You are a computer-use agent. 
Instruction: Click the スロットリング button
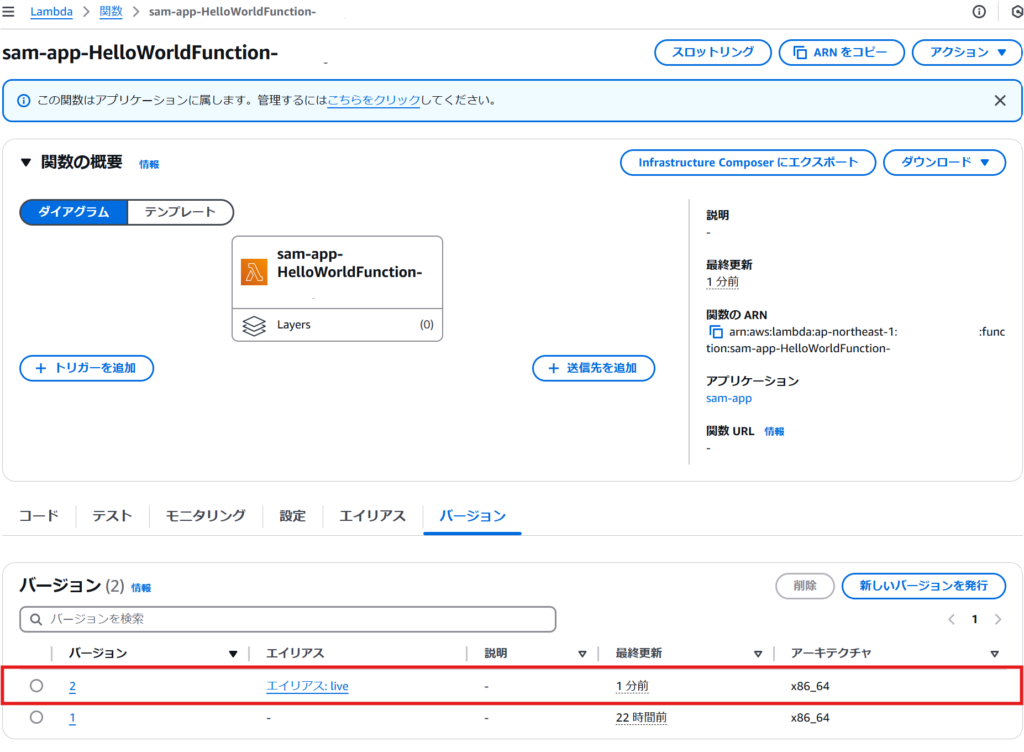pos(713,52)
